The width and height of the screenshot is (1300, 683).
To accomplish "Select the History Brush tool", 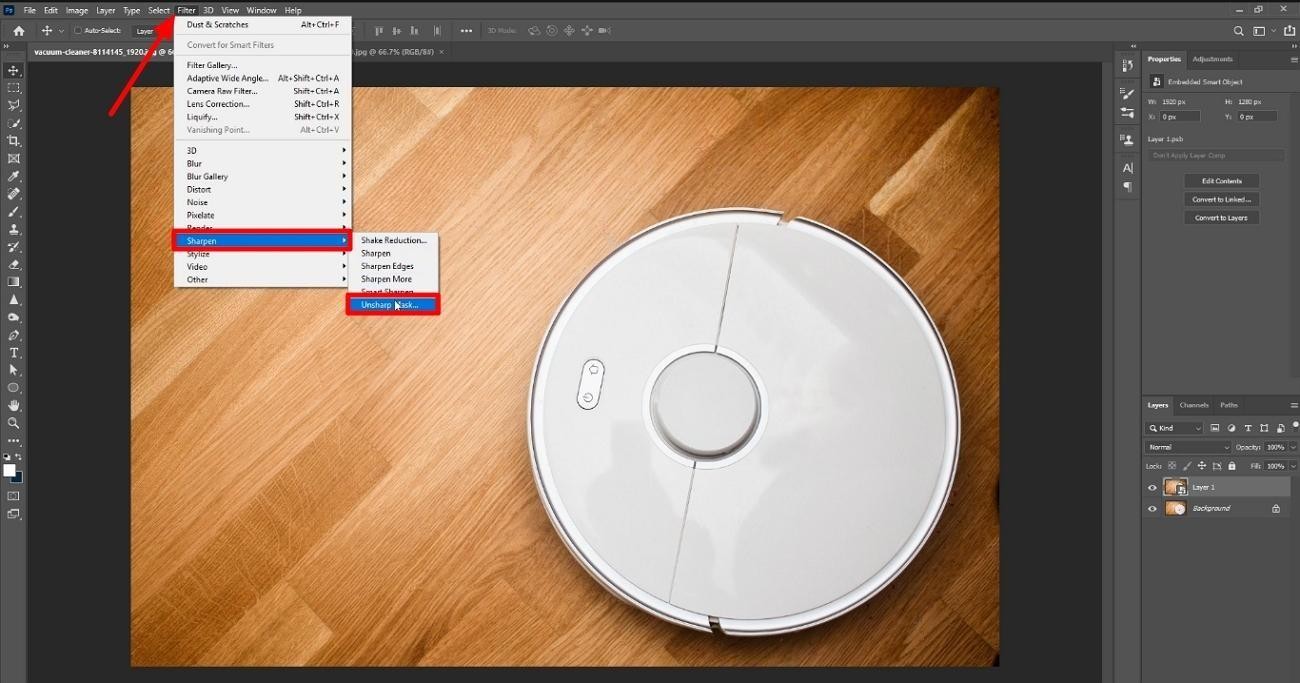I will tap(14, 246).
